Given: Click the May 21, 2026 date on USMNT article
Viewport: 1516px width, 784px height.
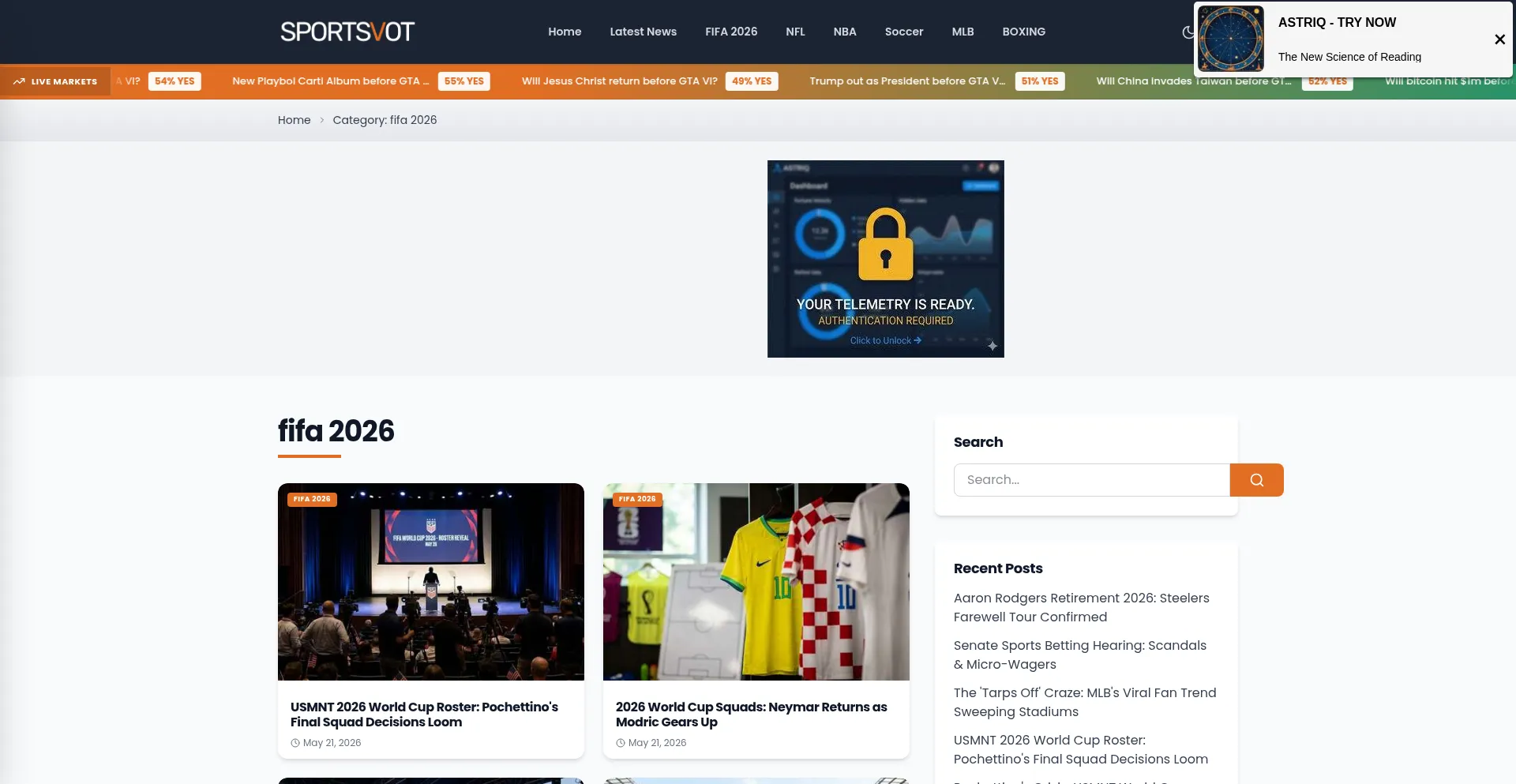Looking at the screenshot, I should tap(332, 743).
